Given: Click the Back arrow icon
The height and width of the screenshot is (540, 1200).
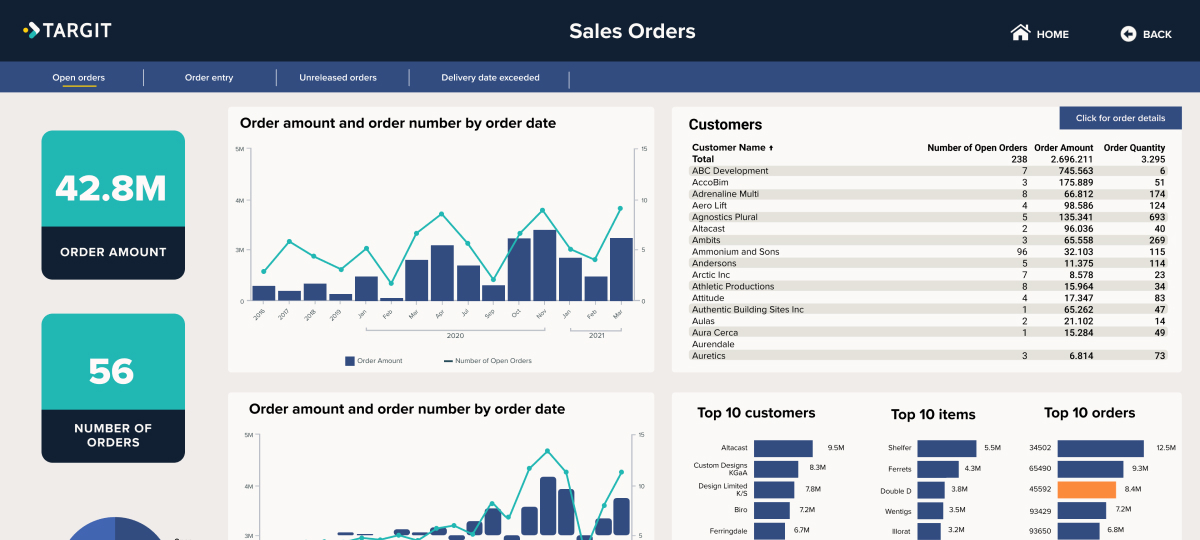Looking at the screenshot, I should [1128, 34].
